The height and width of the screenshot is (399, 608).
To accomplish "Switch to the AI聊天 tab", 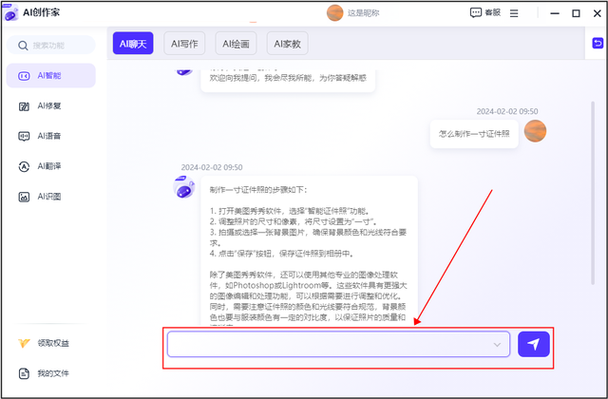I will [x=133, y=43].
